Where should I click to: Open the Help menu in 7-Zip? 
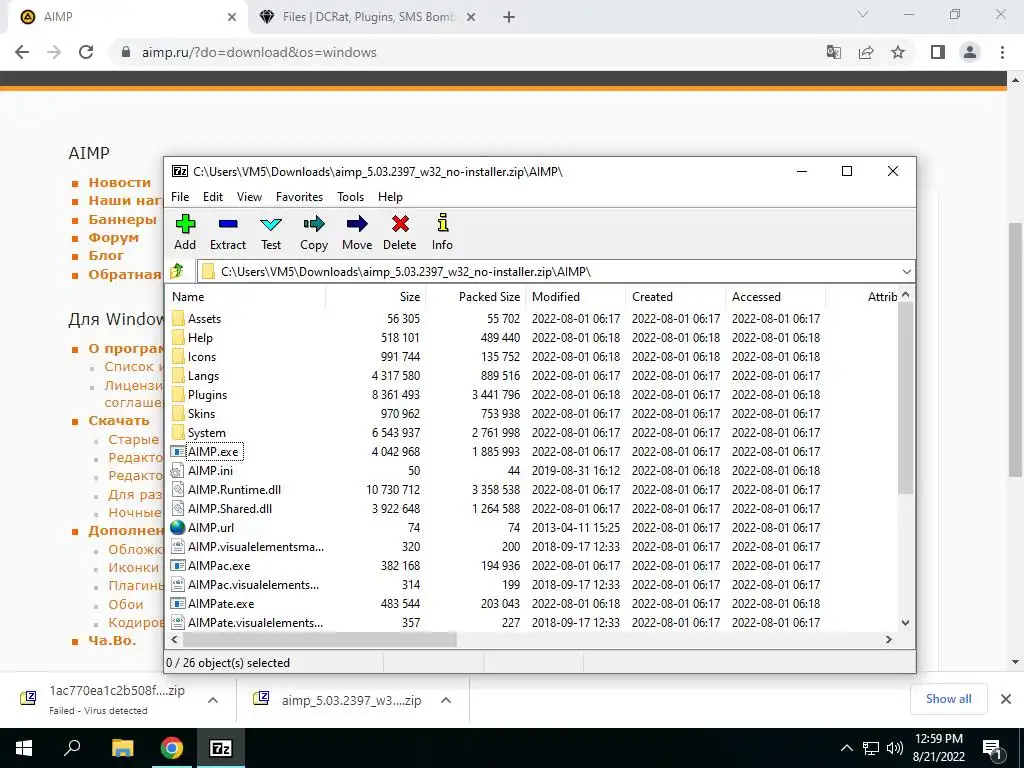tap(390, 197)
